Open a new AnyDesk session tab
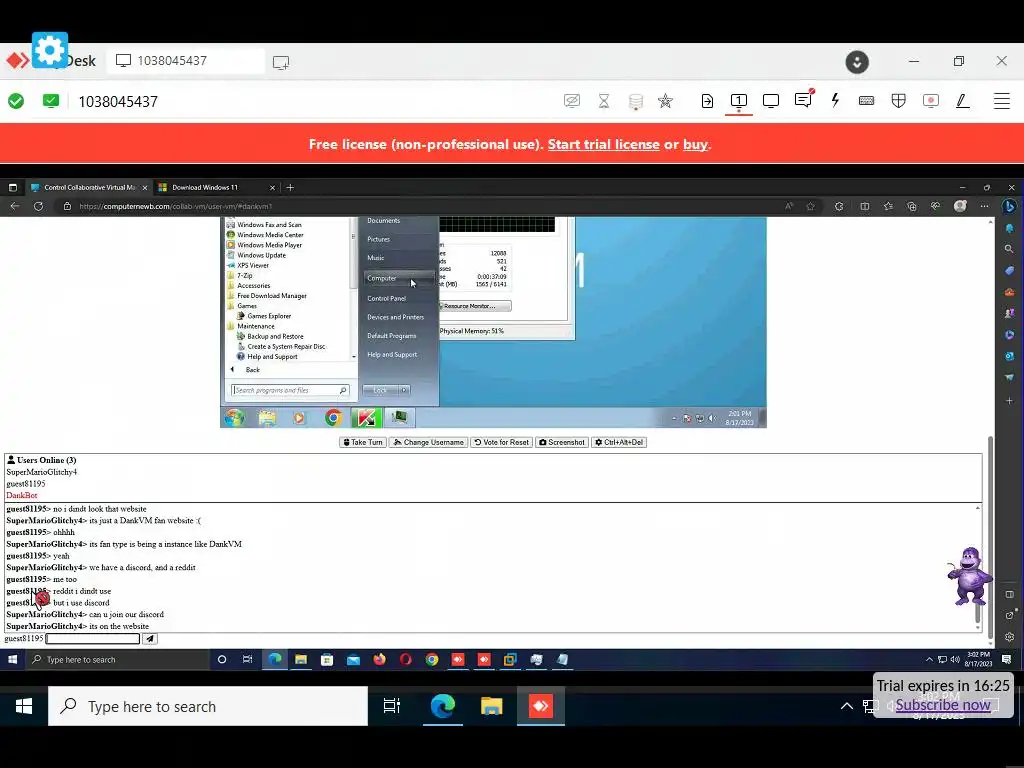Screen dimensions: 1024x768 click(281, 62)
